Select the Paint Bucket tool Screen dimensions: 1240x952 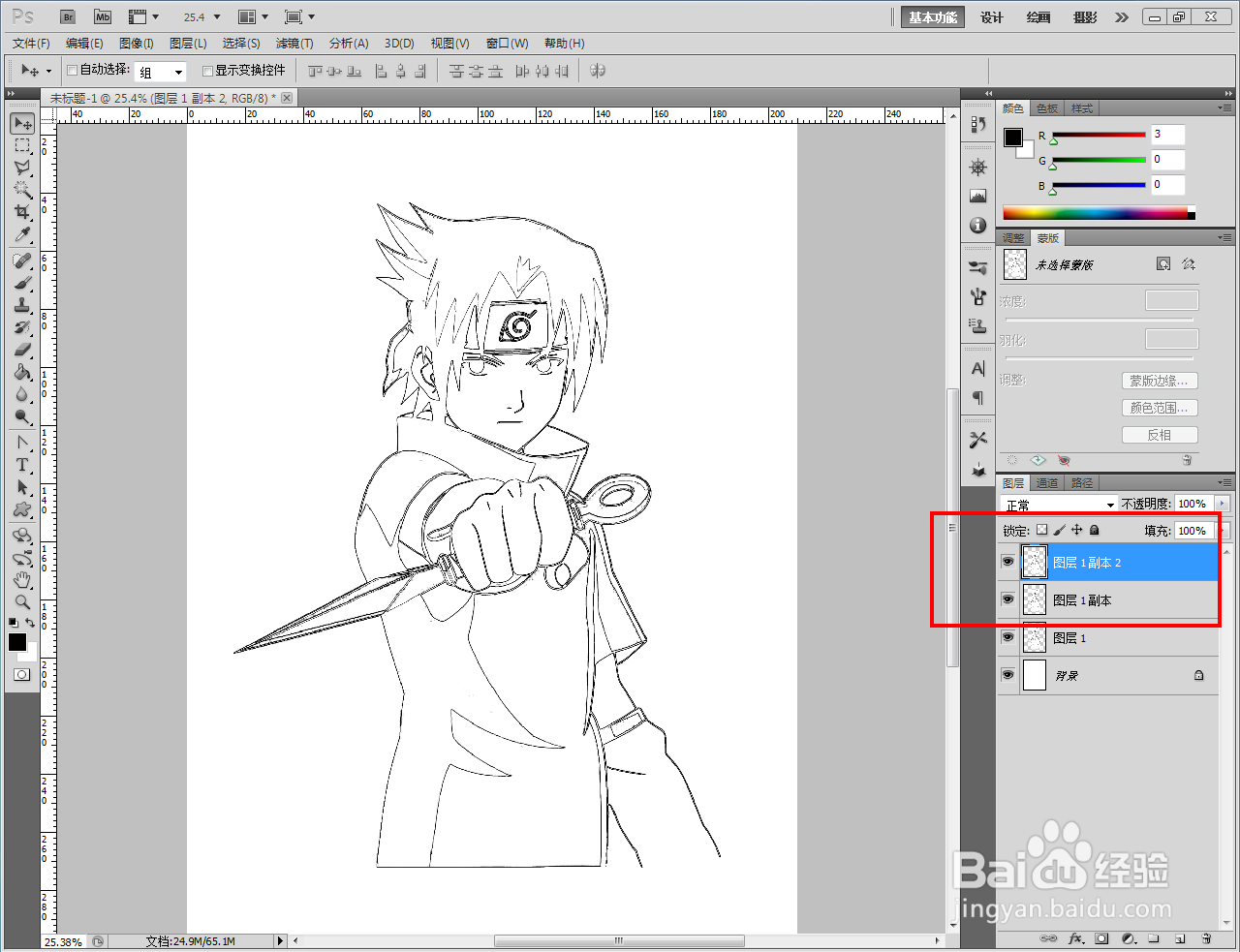click(x=22, y=372)
